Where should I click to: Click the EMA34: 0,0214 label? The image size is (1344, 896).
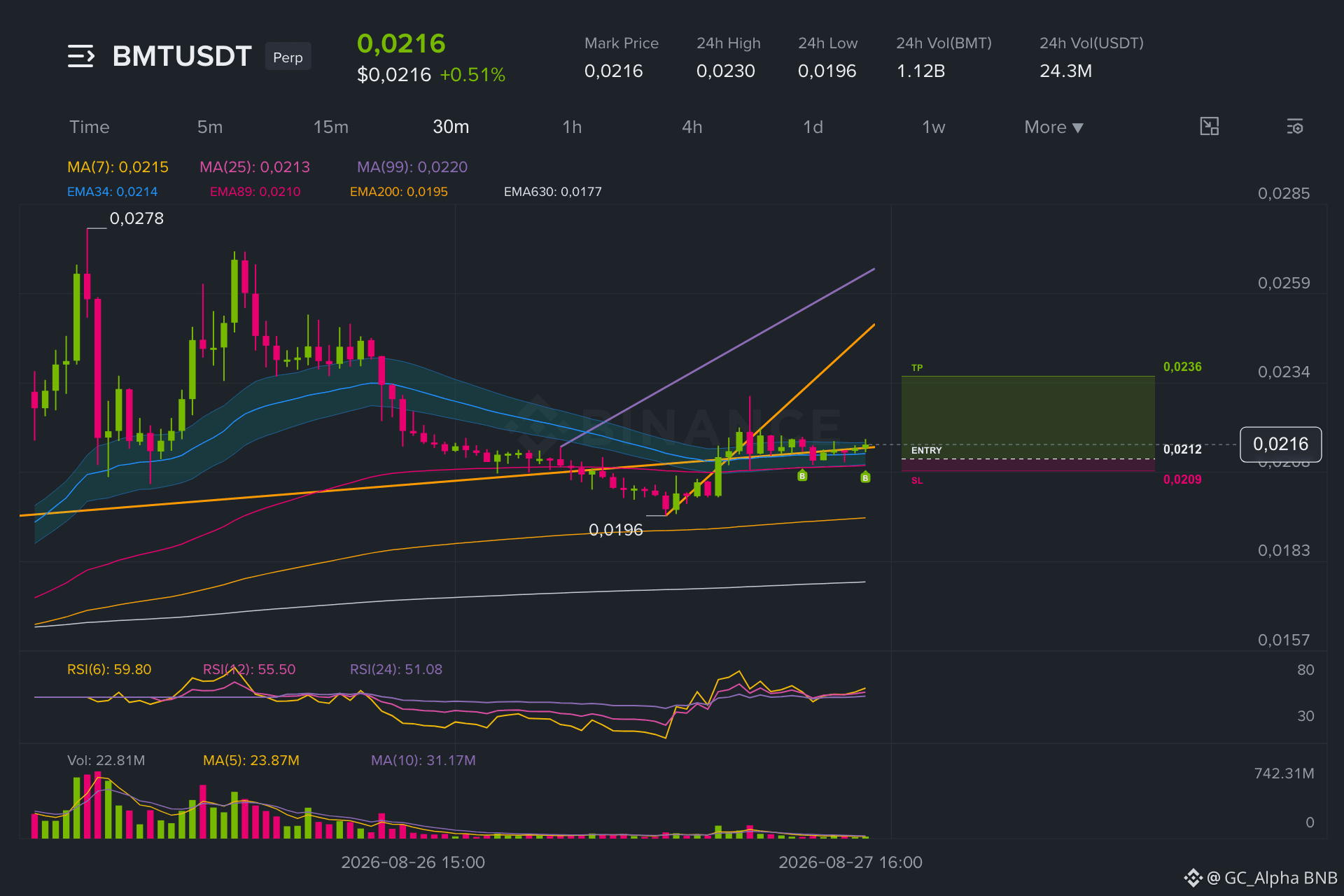[112, 192]
